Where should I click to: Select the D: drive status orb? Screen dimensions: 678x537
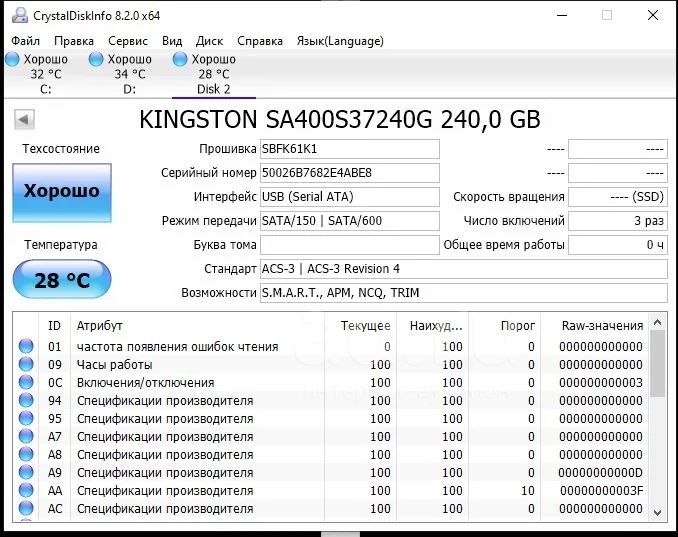(x=96, y=59)
